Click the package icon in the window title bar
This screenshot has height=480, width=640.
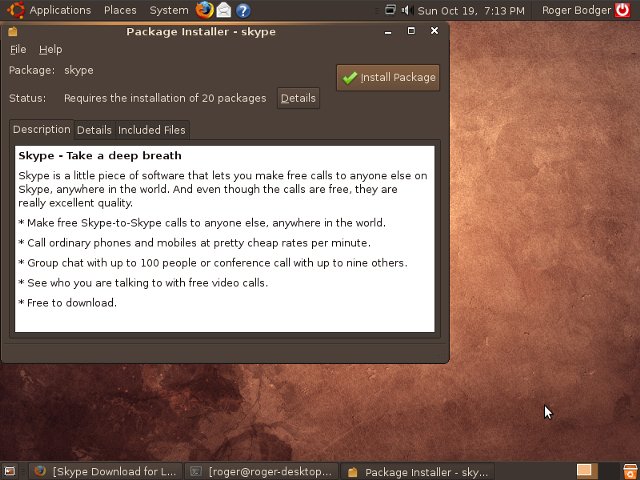tap(13, 31)
